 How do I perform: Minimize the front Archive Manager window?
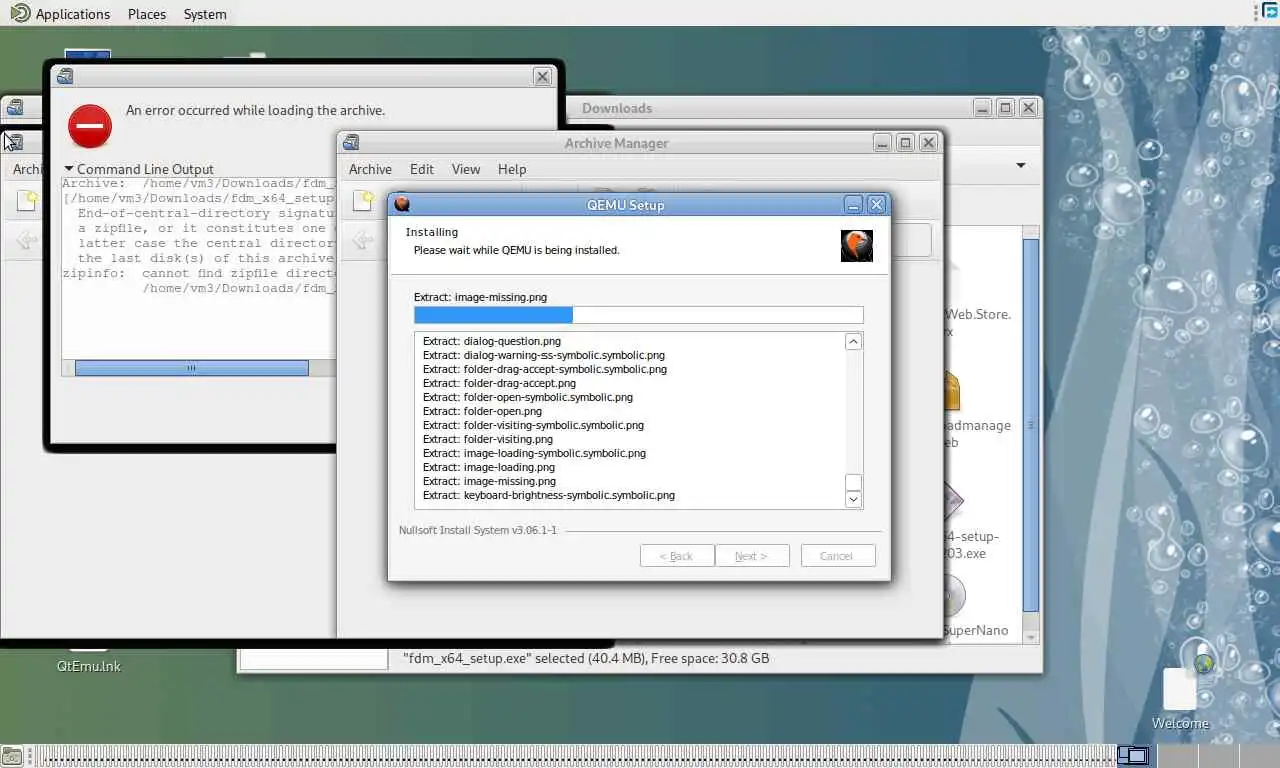coord(882,143)
